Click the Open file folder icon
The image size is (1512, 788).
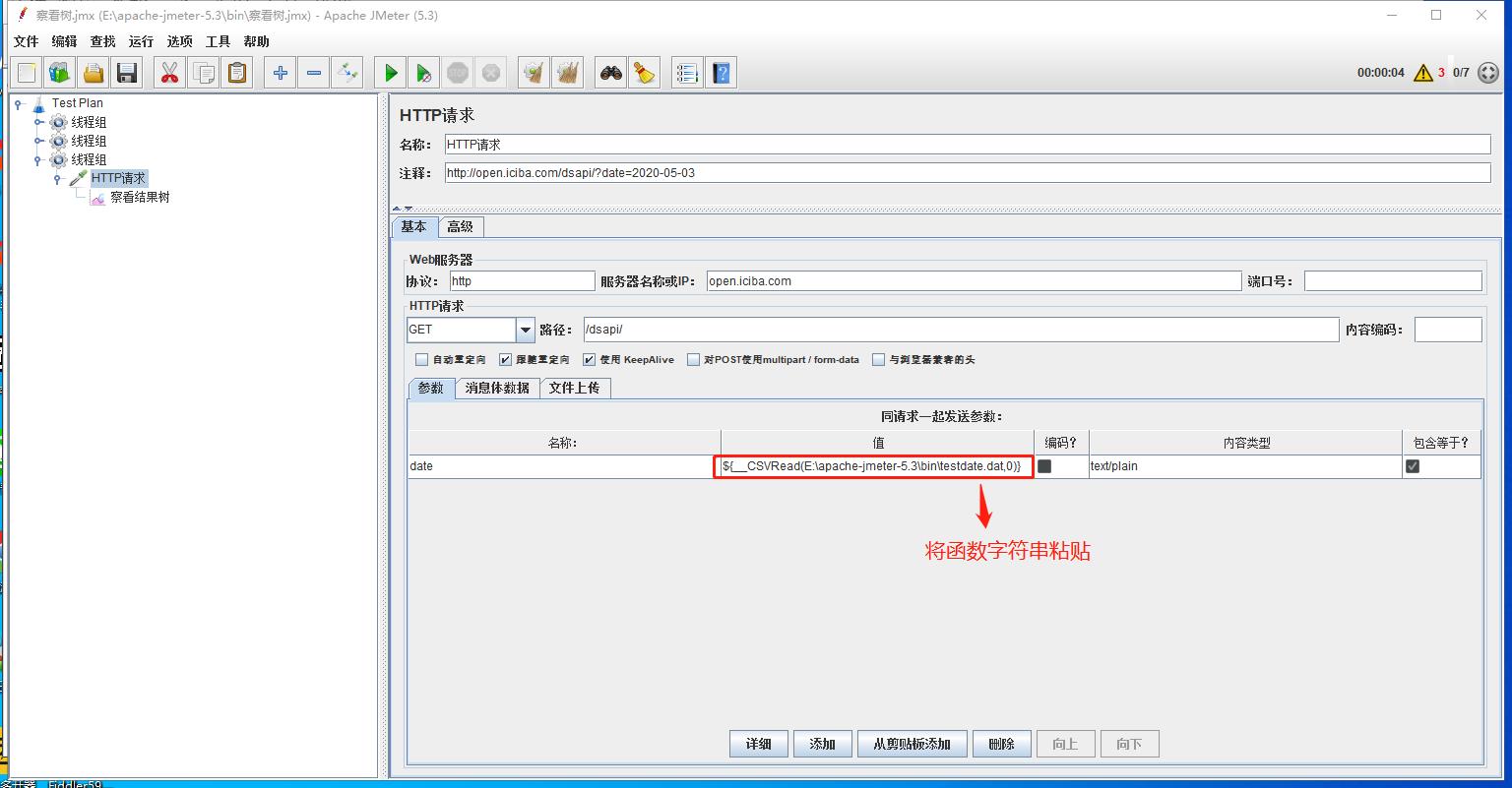(x=94, y=73)
